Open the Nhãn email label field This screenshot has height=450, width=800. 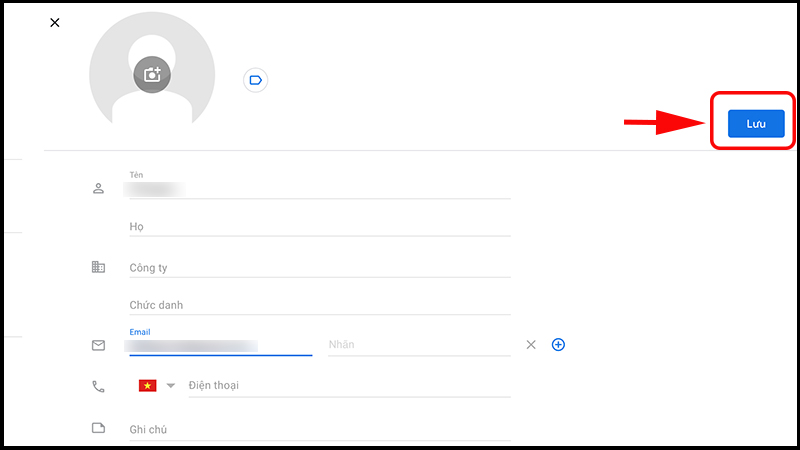tap(419, 345)
